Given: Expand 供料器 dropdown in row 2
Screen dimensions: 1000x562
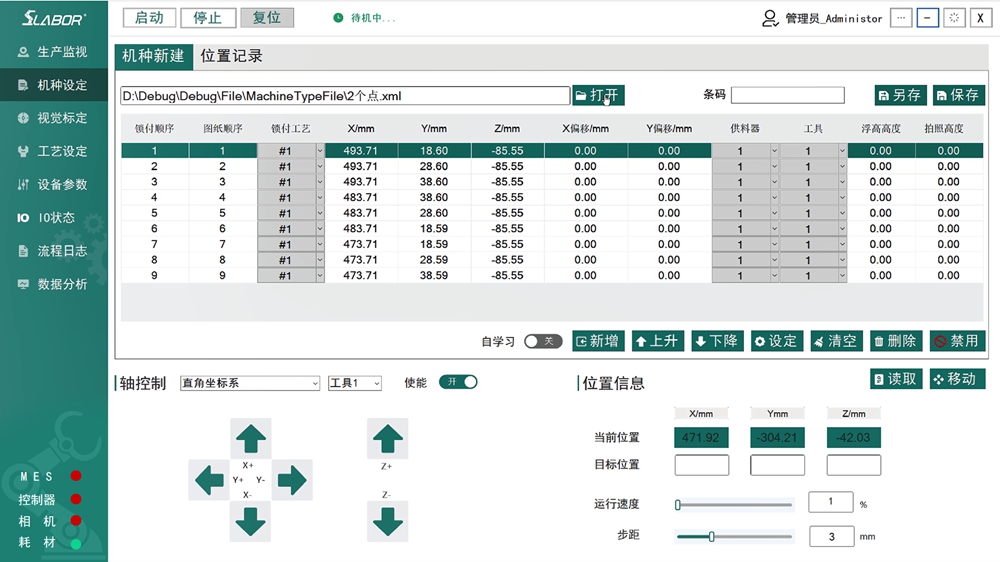Looking at the screenshot, I should (x=774, y=166).
